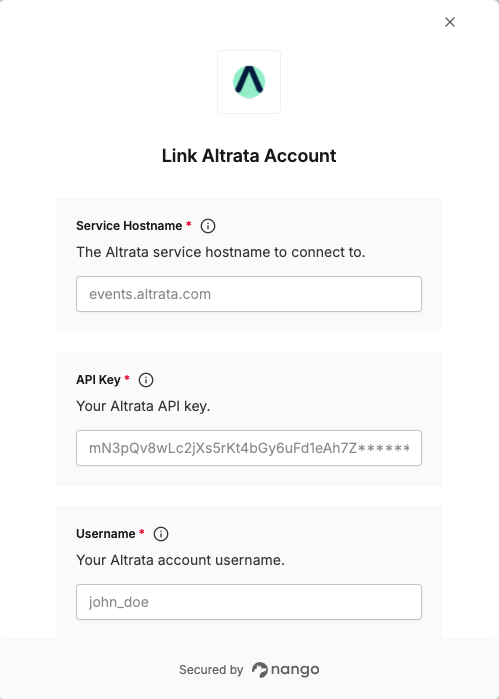Click the Service Hostname label
Image resolution: width=499 pixels, height=699 pixels.
(129, 226)
